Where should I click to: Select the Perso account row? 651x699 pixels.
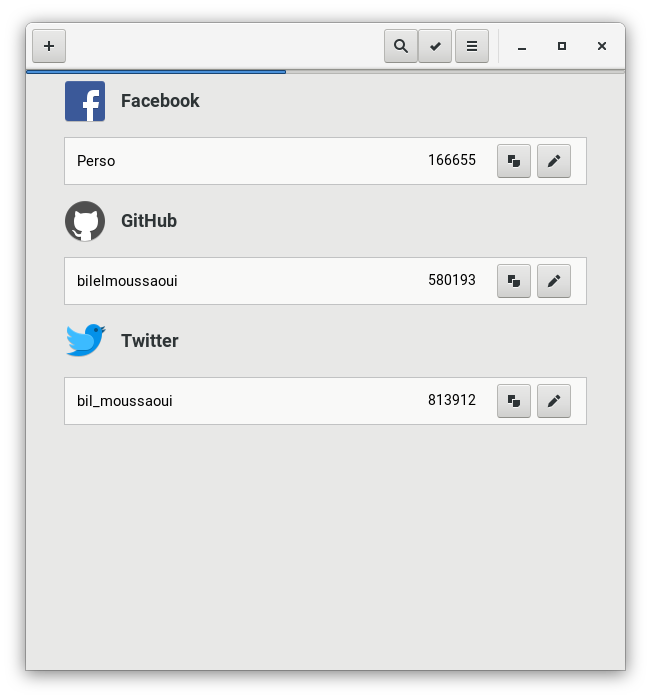pos(326,161)
